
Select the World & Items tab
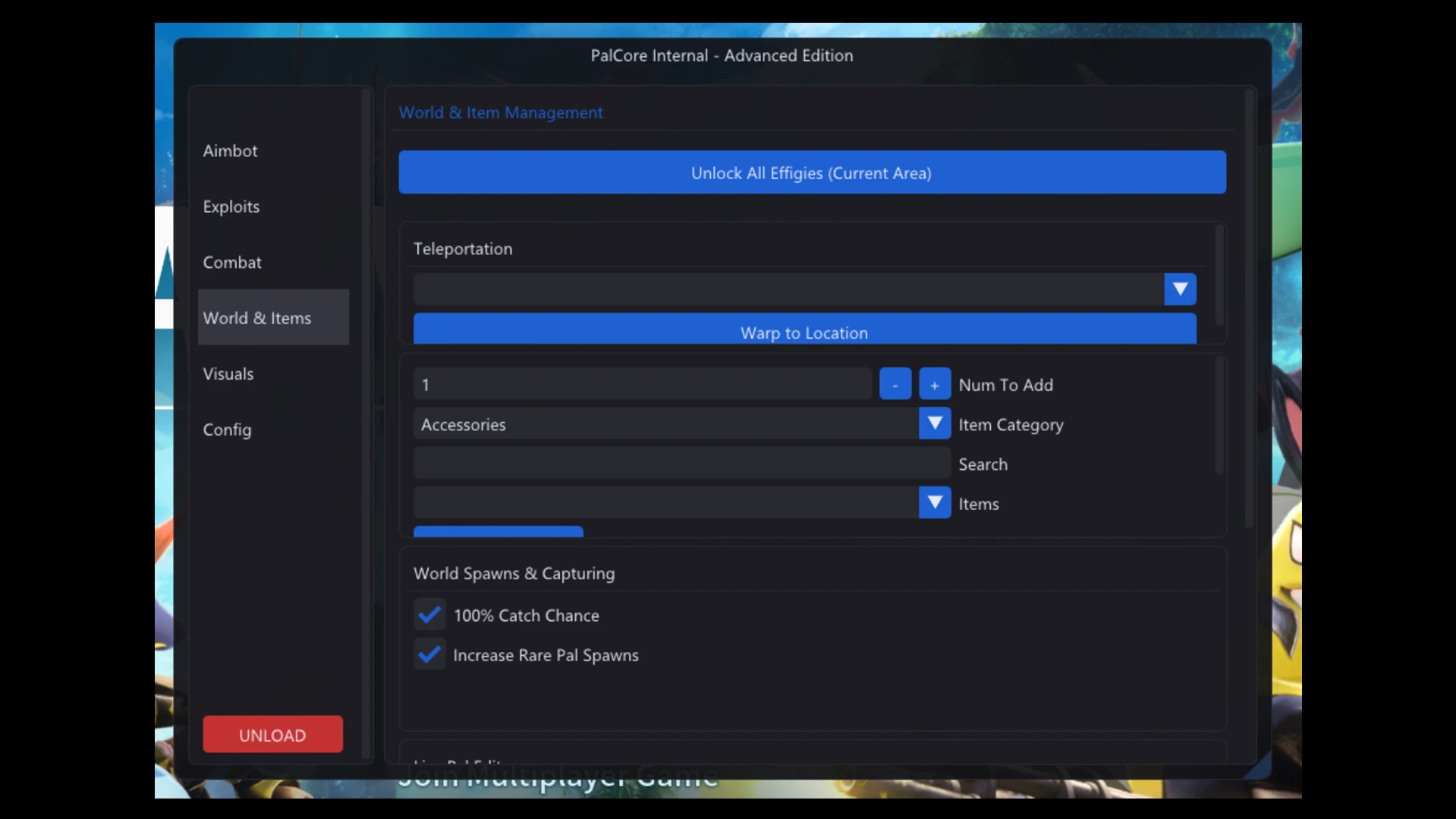click(x=273, y=317)
